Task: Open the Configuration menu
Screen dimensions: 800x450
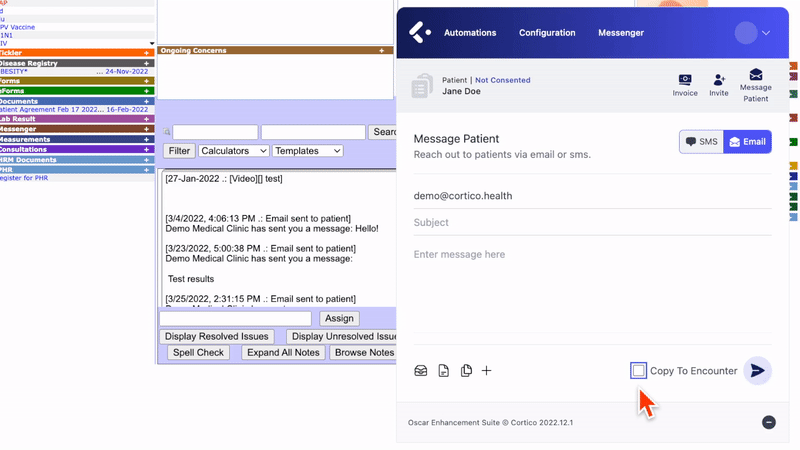Action: click(547, 33)
